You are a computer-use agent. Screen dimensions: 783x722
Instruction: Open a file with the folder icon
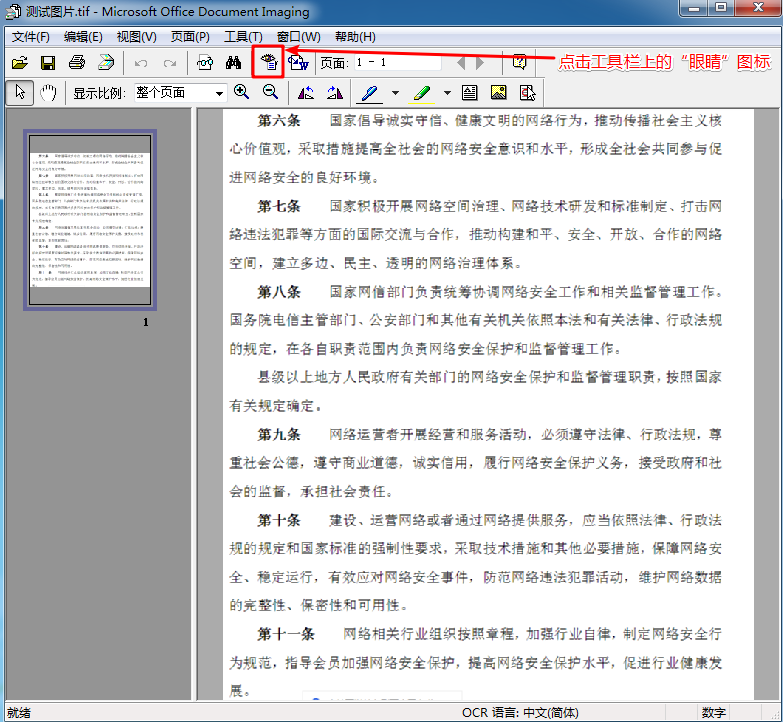(x=19, y=63)
